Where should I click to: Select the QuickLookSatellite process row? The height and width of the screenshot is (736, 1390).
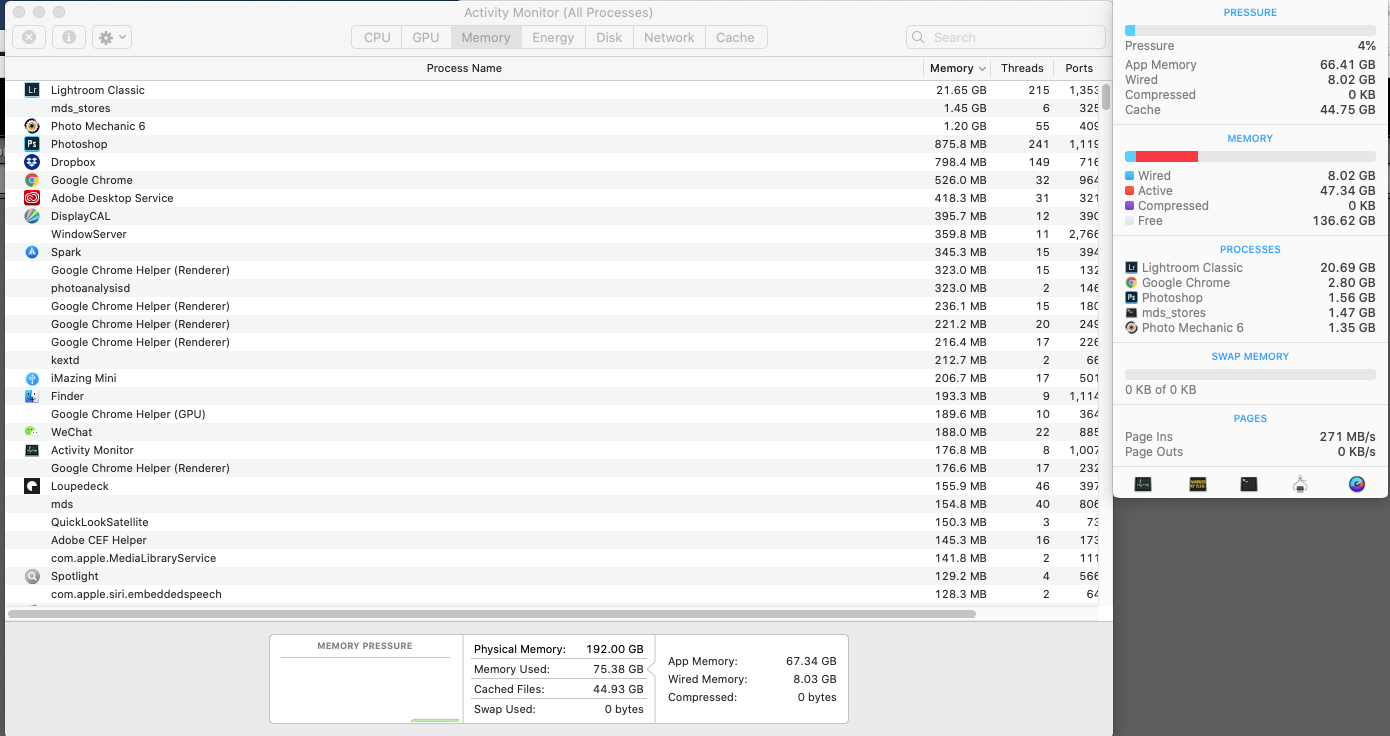pyautogui.click(x=552, y=522)
